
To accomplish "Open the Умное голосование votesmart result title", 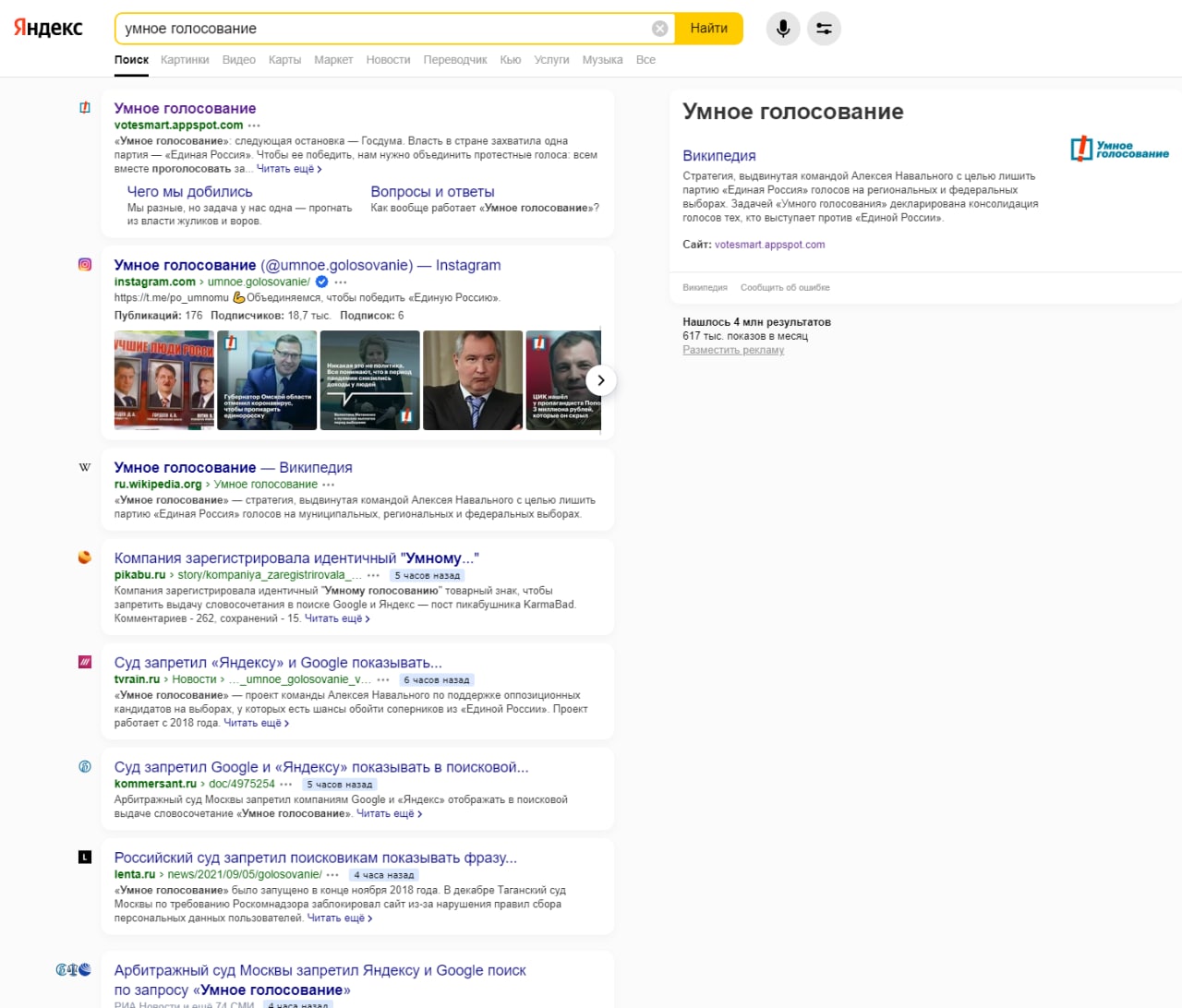I will (x=185, y=108).
